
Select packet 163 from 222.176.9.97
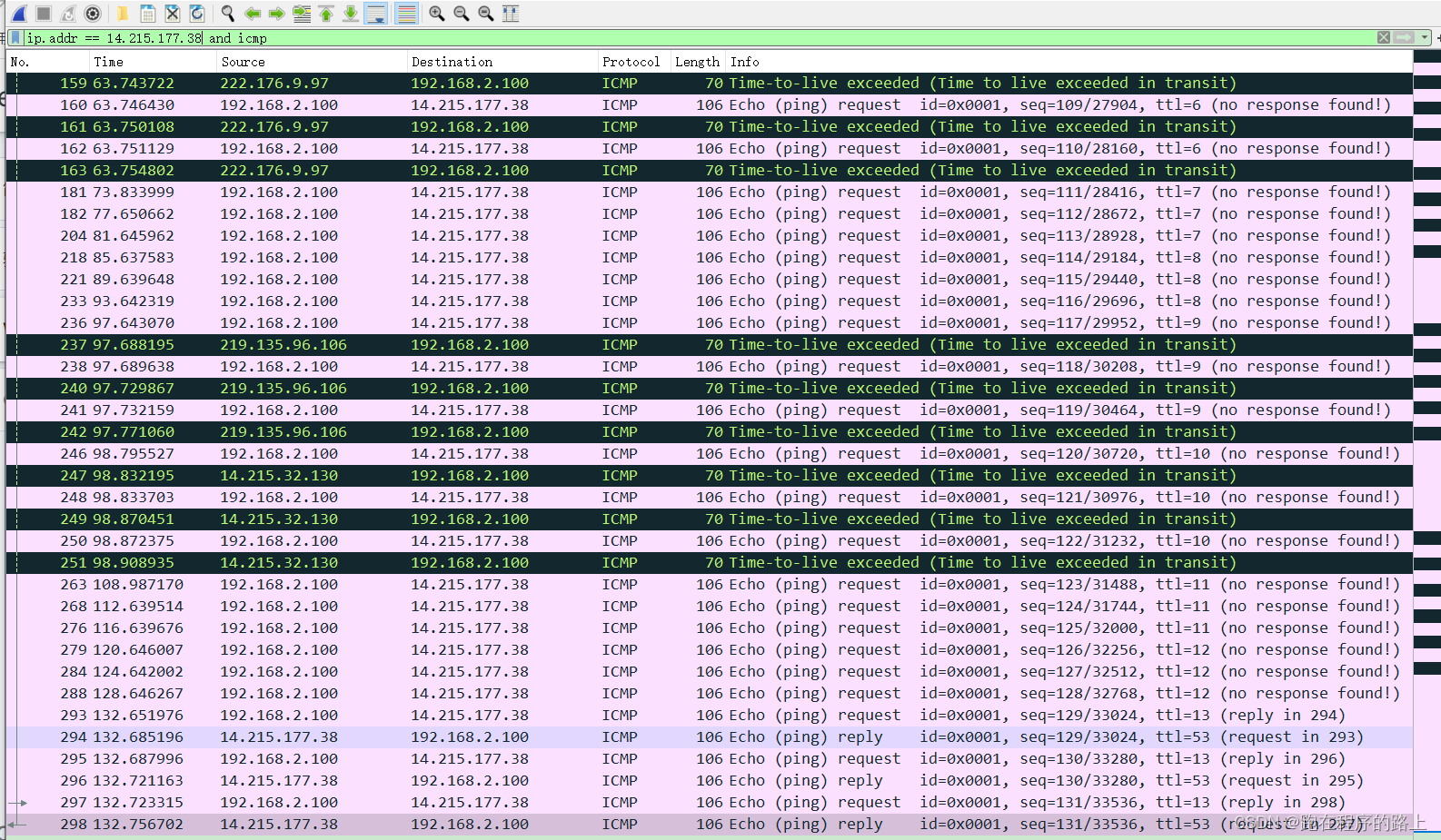point(710,171)
